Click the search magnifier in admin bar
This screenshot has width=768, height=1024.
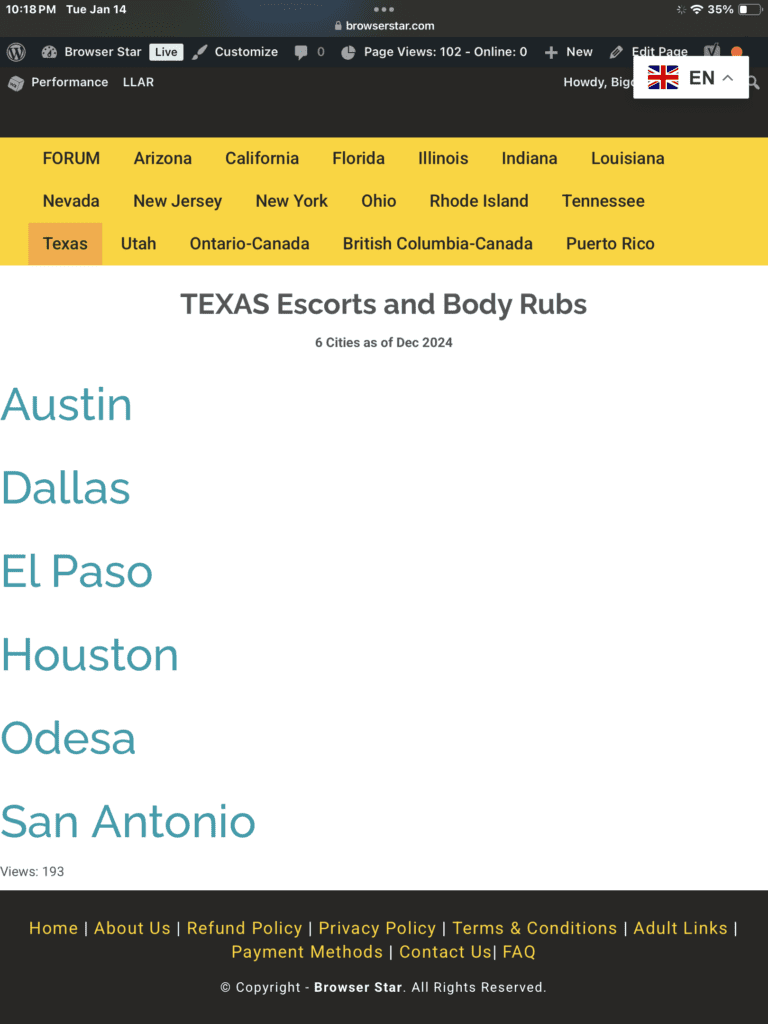coord(753,83)
